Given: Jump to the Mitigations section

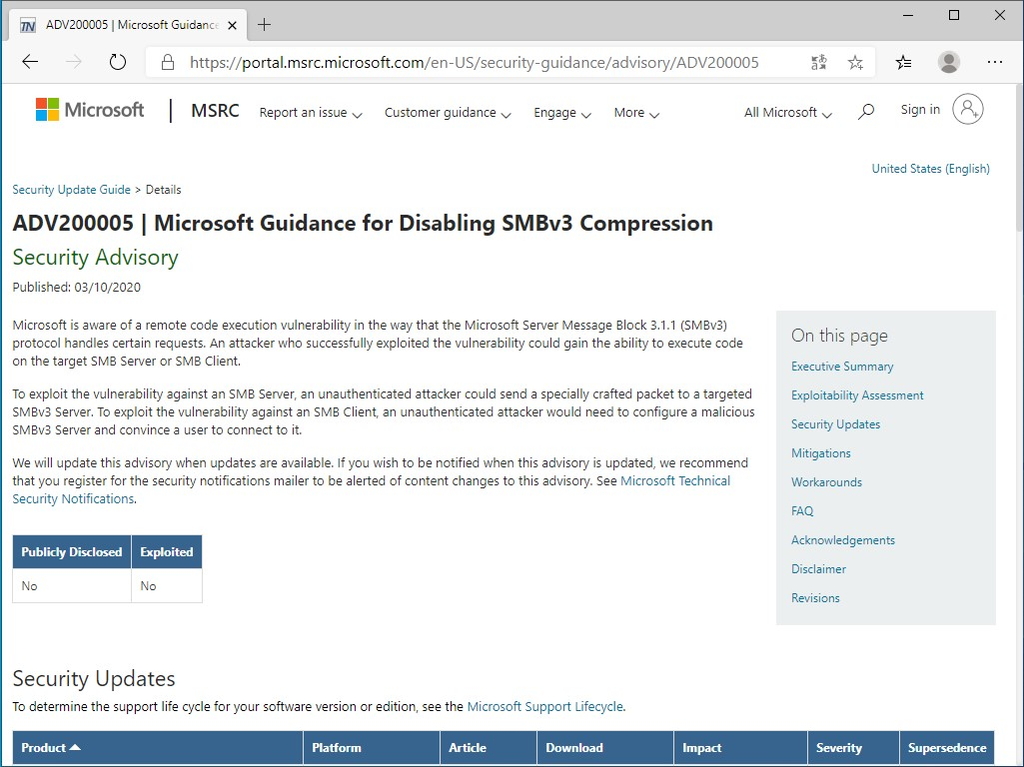Looking at the screenshot, I should [820, 453].
